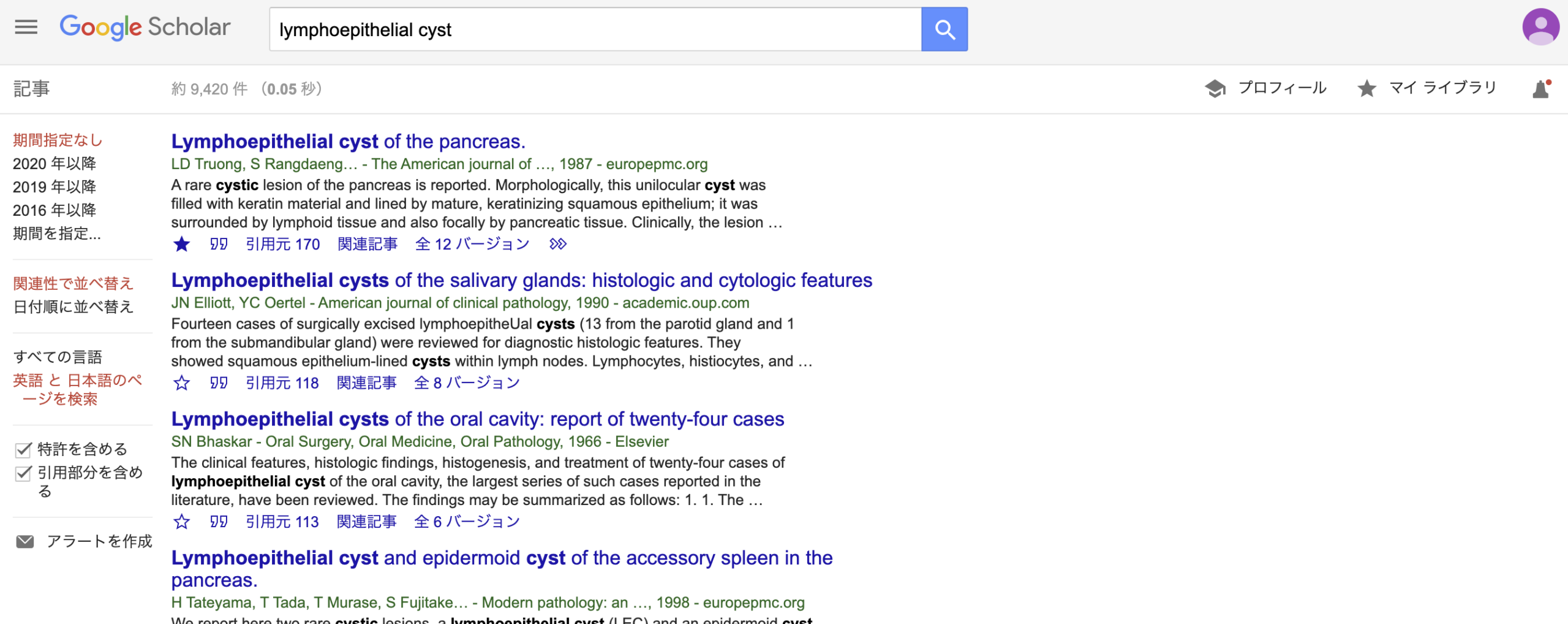Go to マイ ライブラリ
Viewport: 1568px width, 624px height.
[x=1427, y=88]
